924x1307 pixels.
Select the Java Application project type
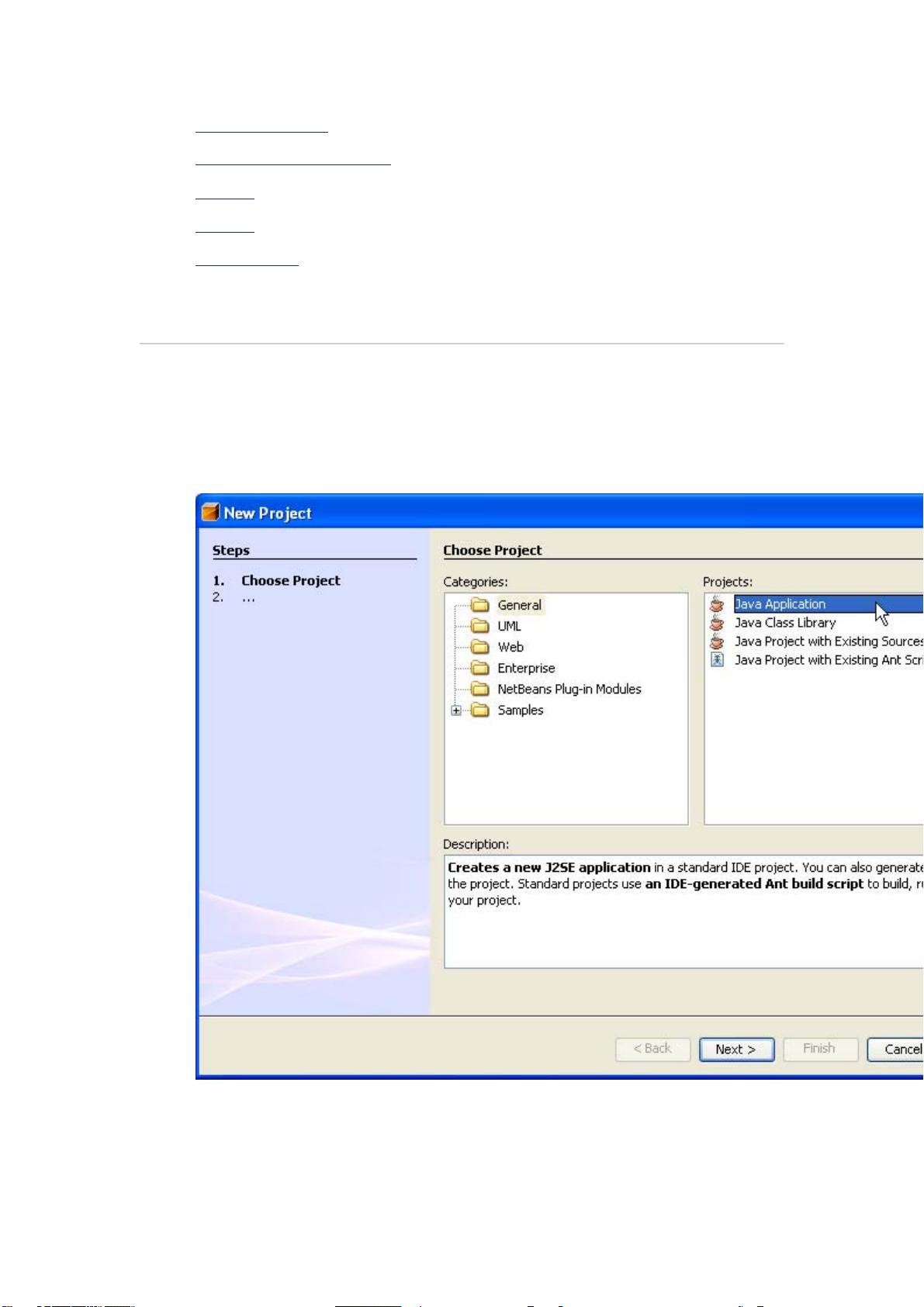(x=816, y=604)
